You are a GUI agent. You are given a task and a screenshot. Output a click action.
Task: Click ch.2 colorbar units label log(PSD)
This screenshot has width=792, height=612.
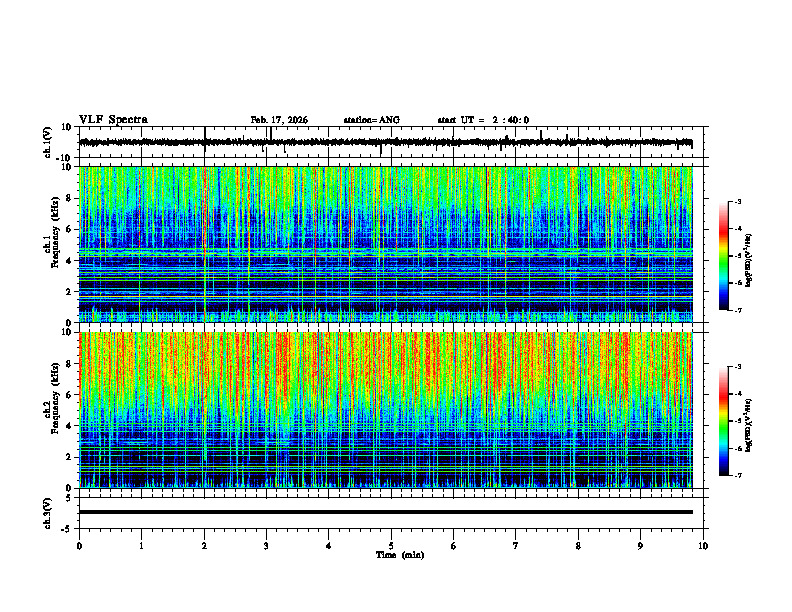click(749, 425)
